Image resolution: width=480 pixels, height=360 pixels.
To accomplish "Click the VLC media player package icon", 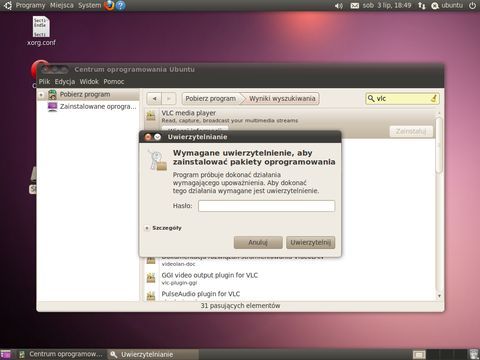I will point(151,116).
